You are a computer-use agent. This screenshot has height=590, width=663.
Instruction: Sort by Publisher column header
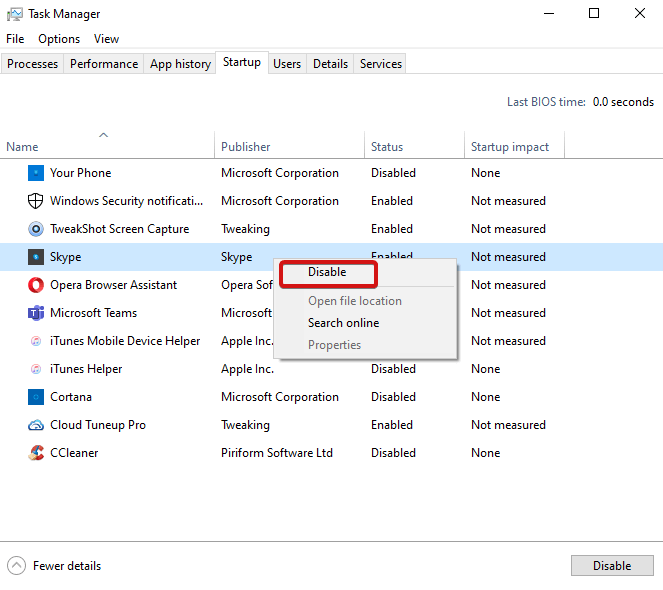pyautogui.click(x=246, y=147)
